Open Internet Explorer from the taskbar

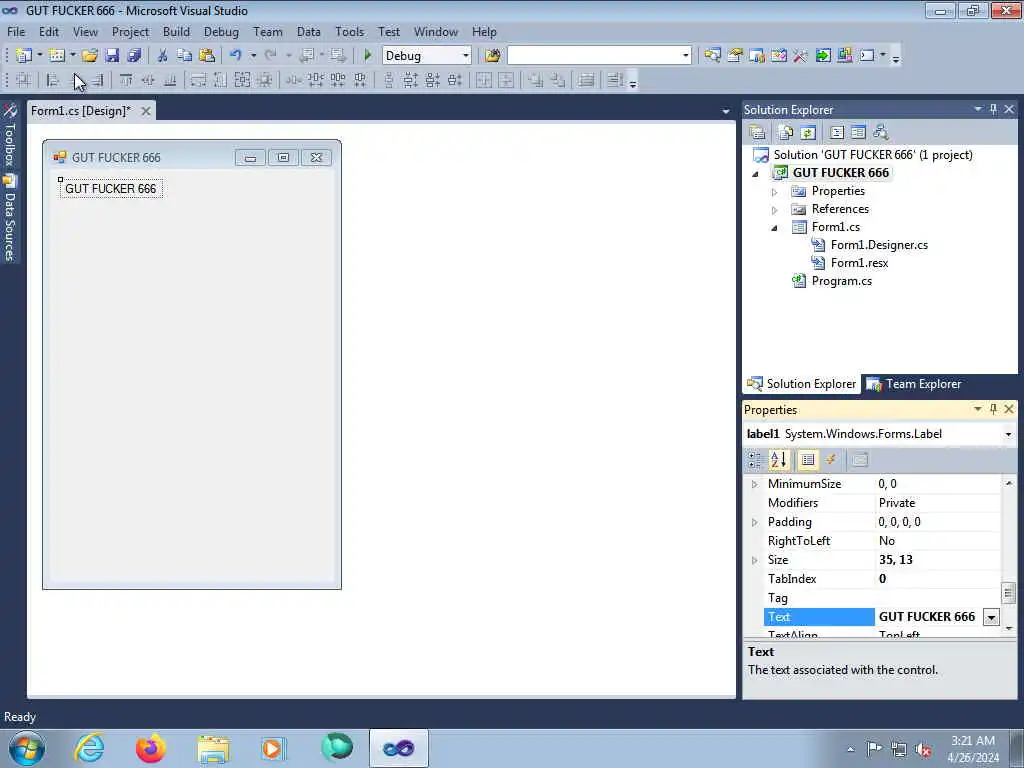(89, 748)
